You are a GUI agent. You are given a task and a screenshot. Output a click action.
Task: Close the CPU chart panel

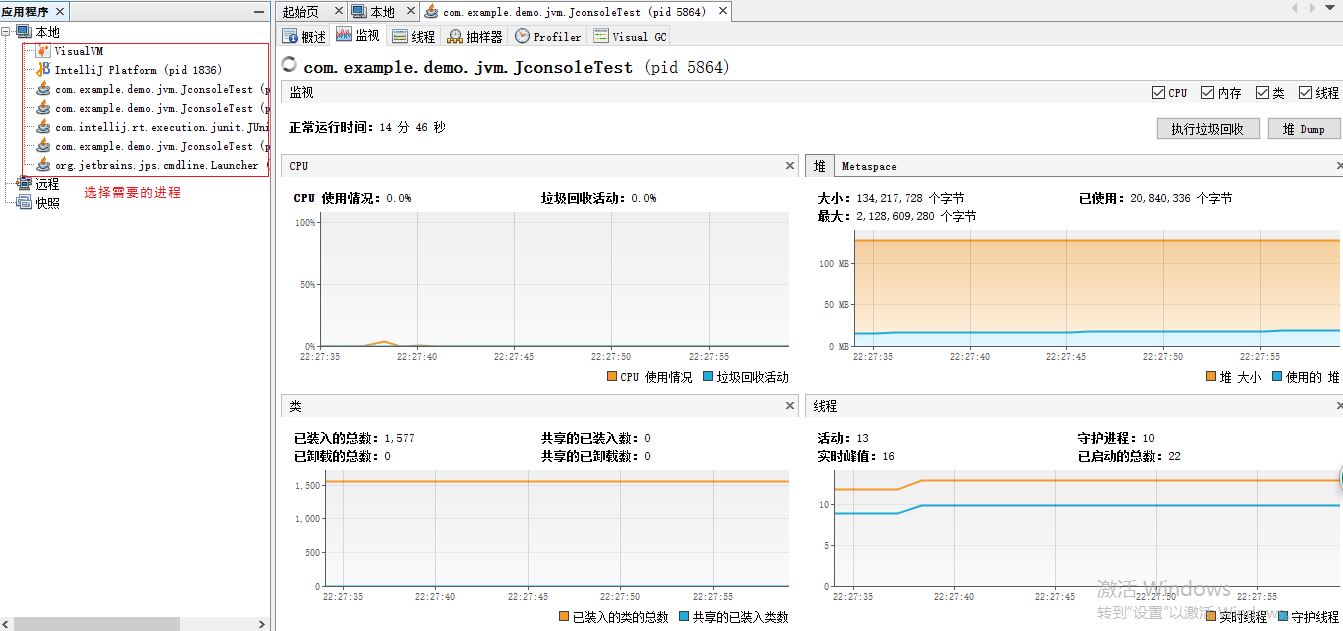(790, 165)
